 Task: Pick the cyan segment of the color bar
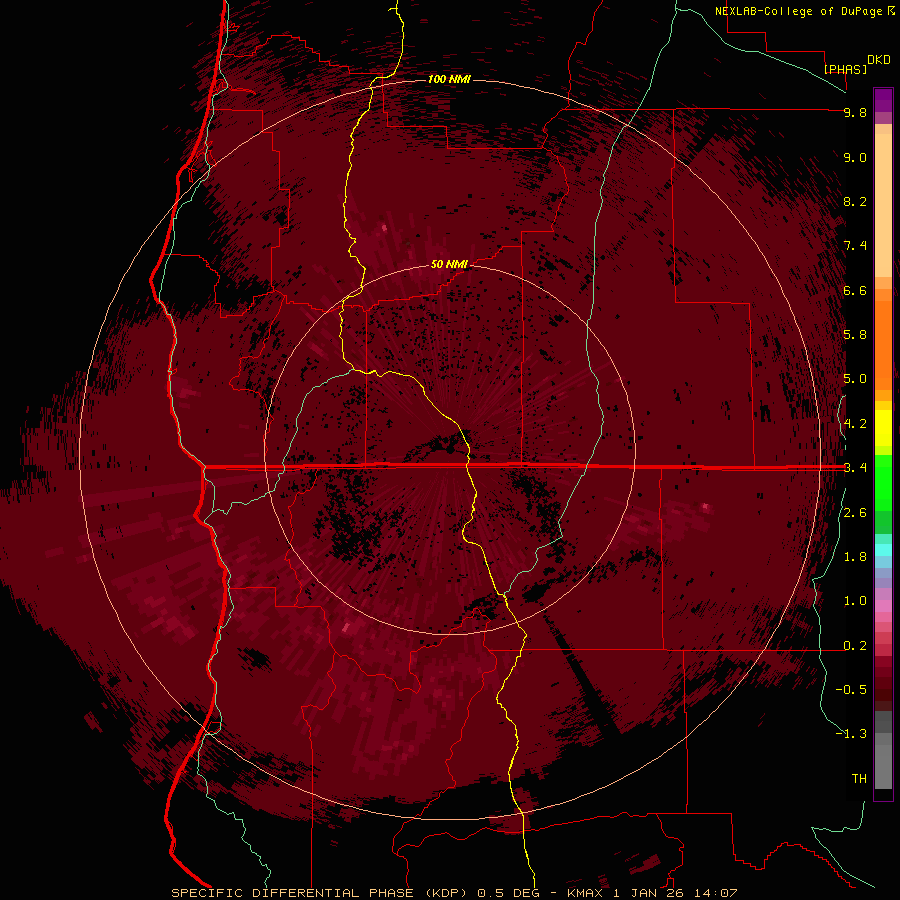[883, 550]
